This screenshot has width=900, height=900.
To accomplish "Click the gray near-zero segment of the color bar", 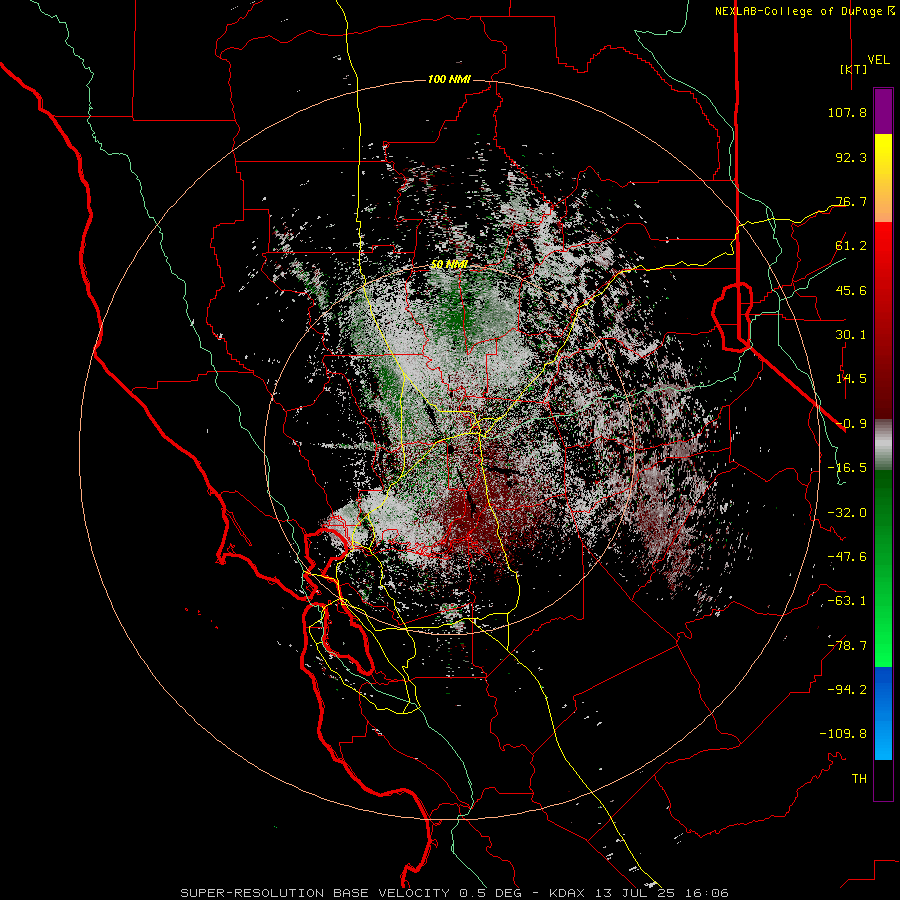I will 883,445.
